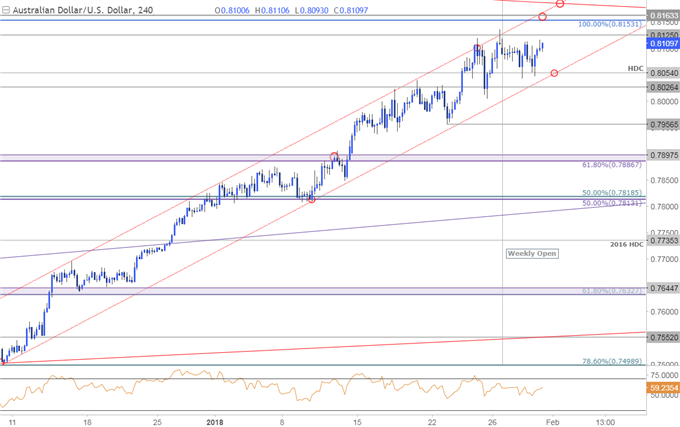The width and height of the screenshot is (680, 427).
Task: Select the 0.75520 price axis label
Action: coord(663,337)
